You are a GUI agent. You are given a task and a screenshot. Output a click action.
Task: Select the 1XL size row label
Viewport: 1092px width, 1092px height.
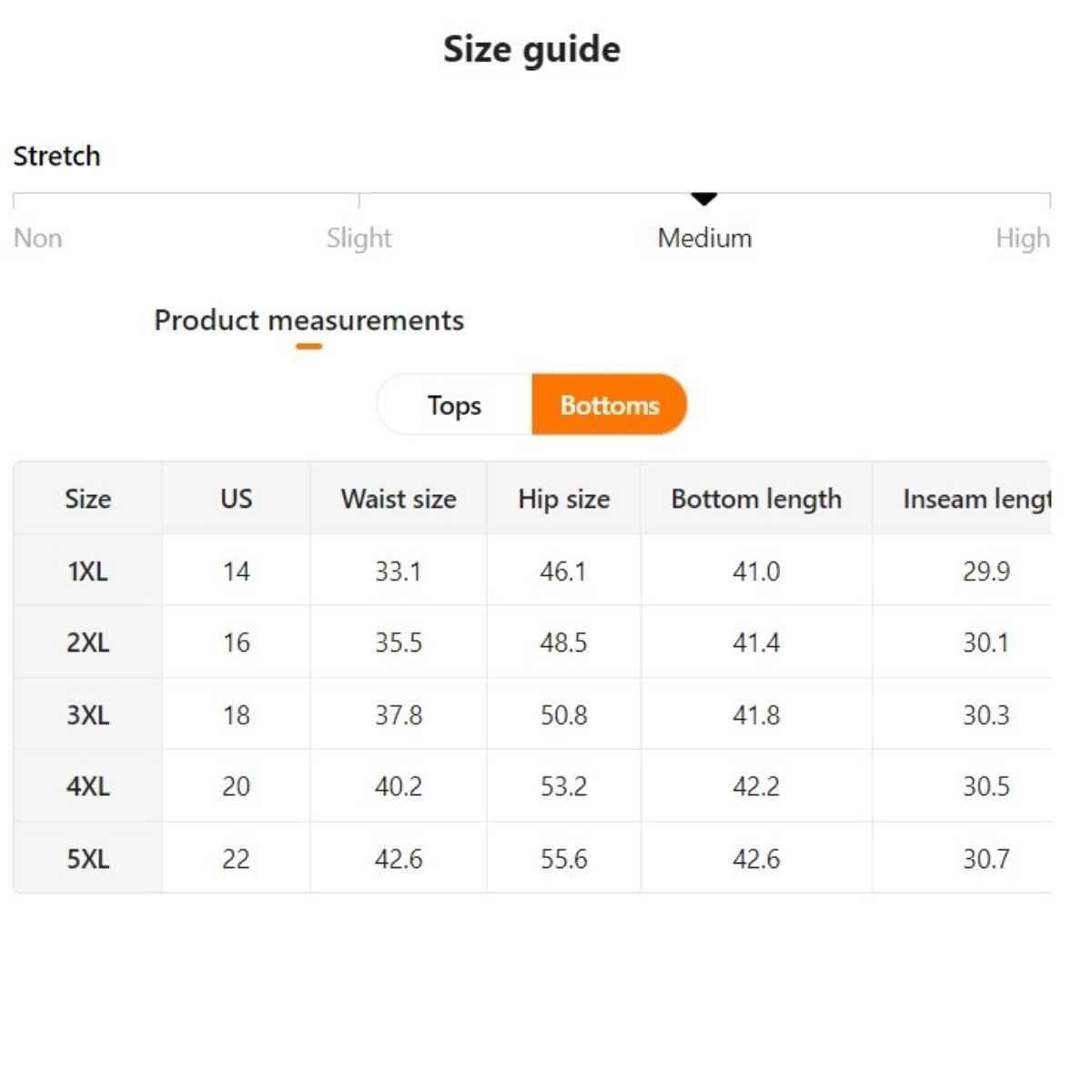tap(87, 571)
